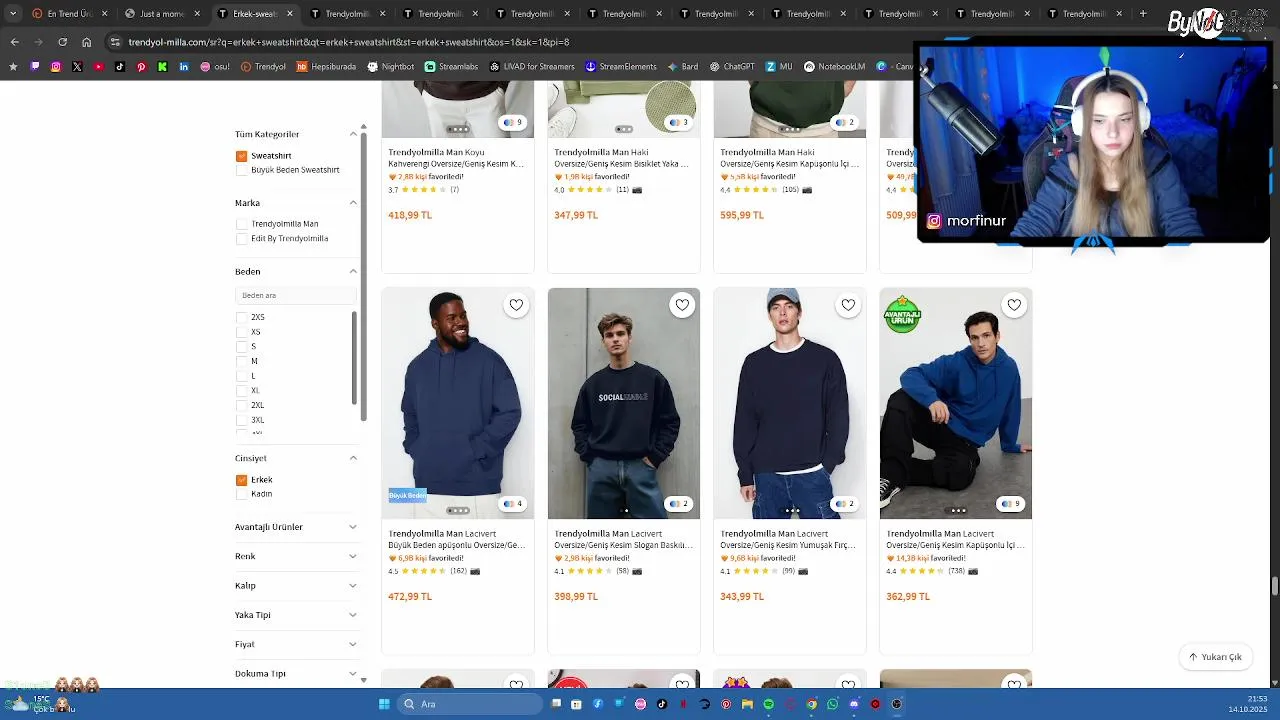Collapse the Cinsiyet filter section
The image size is (1280, 720).
point(353,458)
